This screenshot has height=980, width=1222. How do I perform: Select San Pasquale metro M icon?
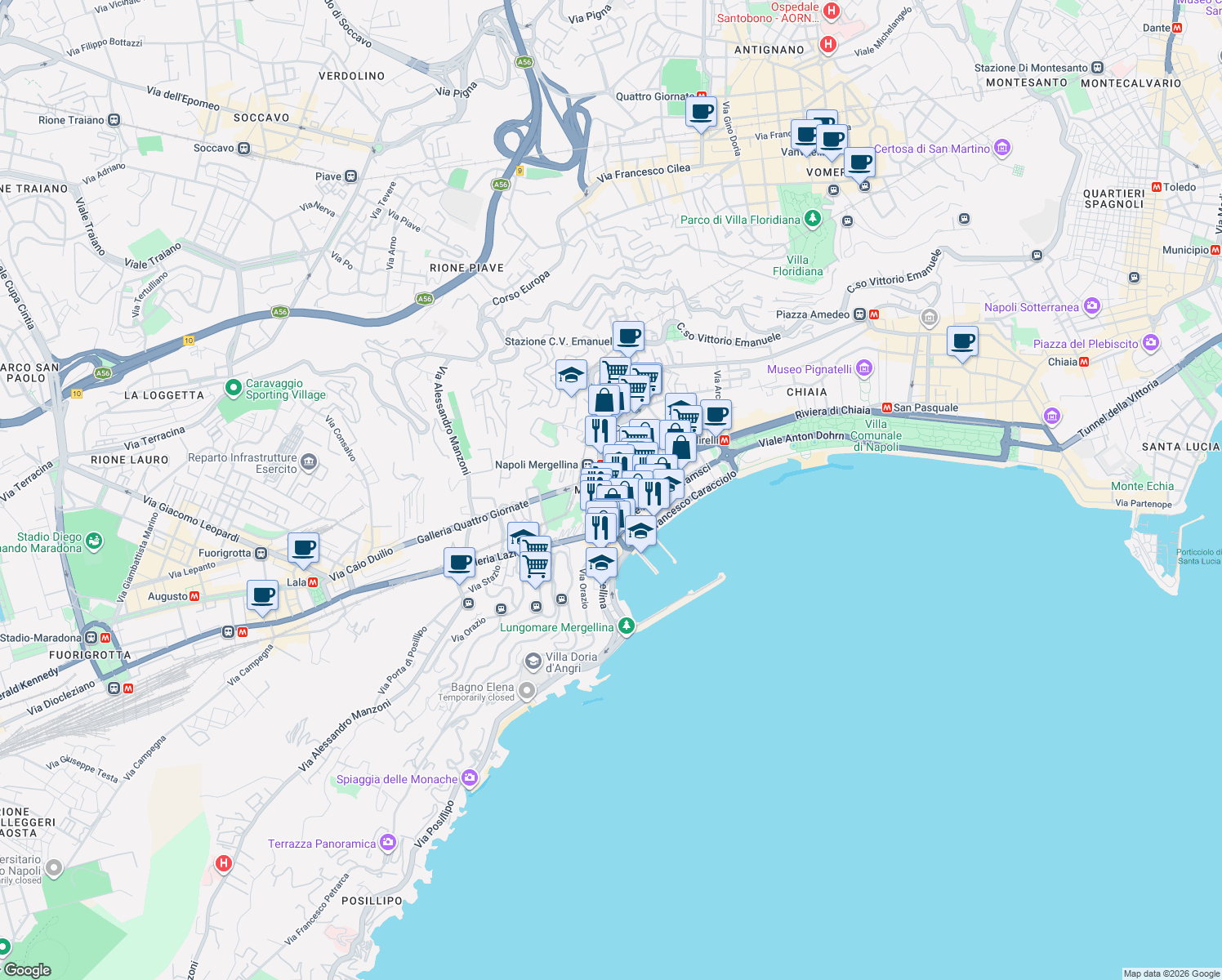point(886,408)
